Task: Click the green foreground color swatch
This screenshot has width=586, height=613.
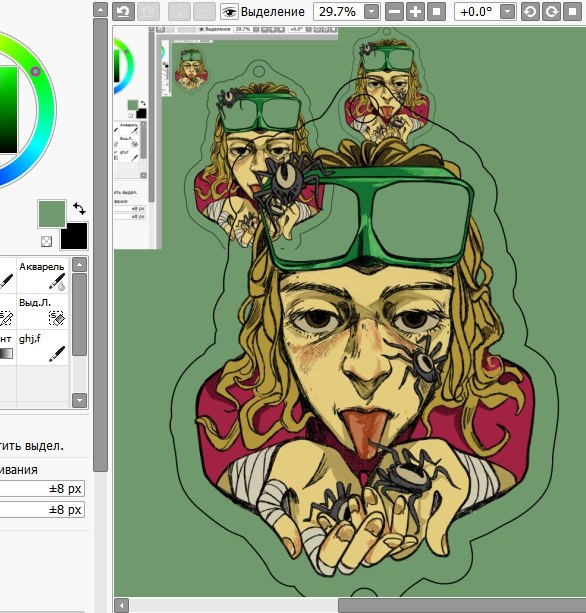Action: (x=52, y=213)
